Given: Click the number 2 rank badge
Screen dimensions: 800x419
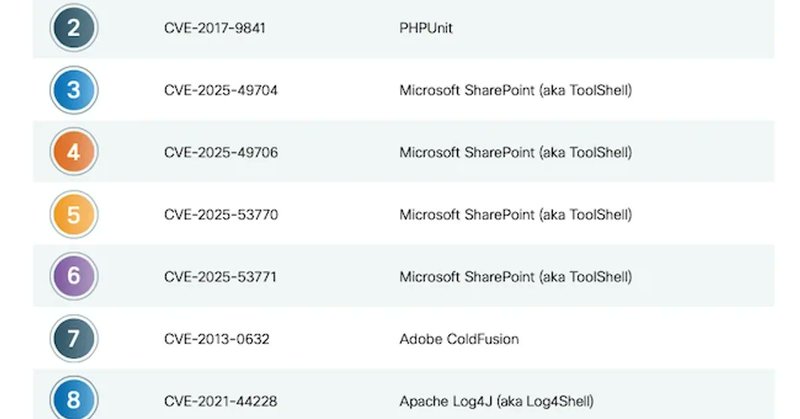Looking at the screenshot, I should [x=73, y=28].
